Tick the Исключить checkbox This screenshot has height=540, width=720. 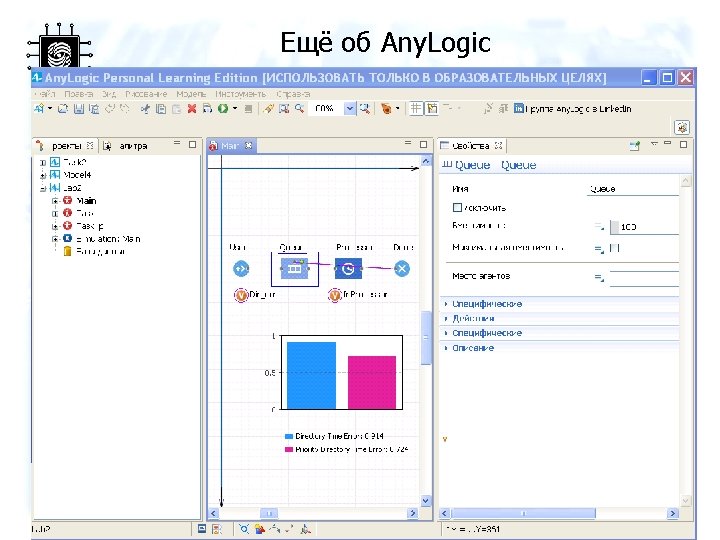coord(457,208)
